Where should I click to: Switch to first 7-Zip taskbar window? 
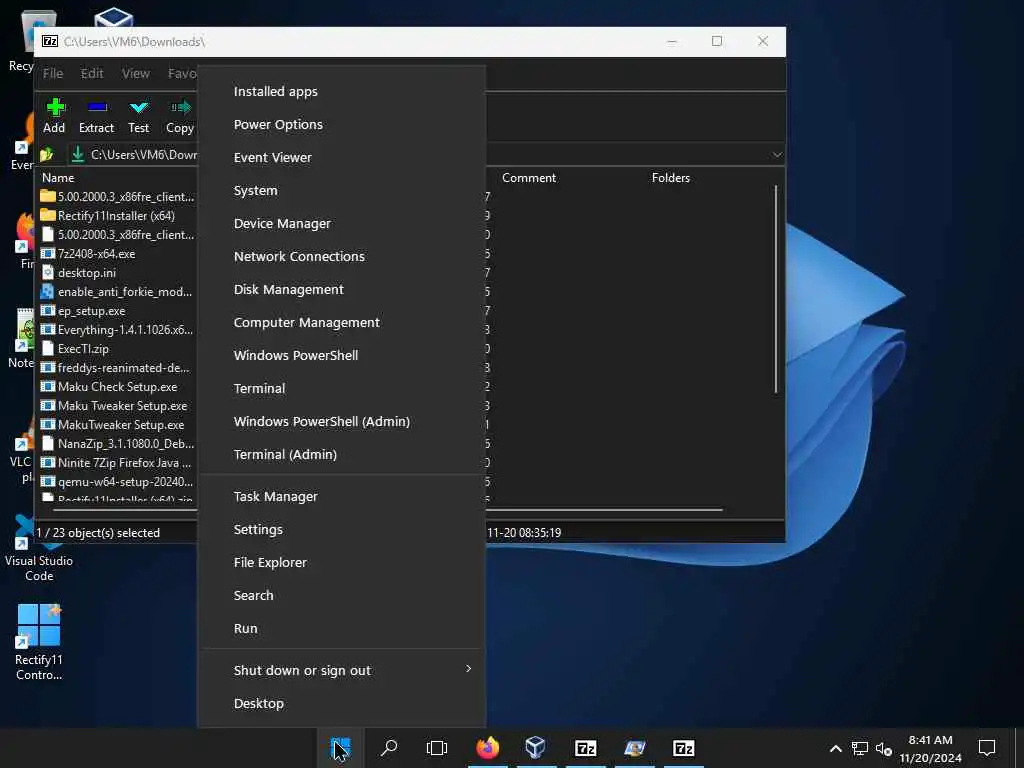(585, 748)
